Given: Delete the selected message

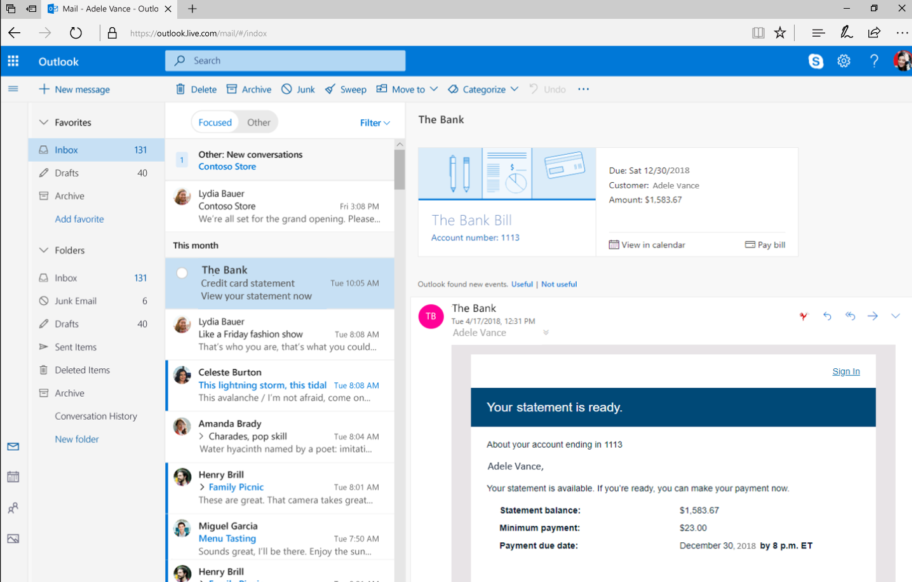Looking at the screenshot, I should click(196, 90).
